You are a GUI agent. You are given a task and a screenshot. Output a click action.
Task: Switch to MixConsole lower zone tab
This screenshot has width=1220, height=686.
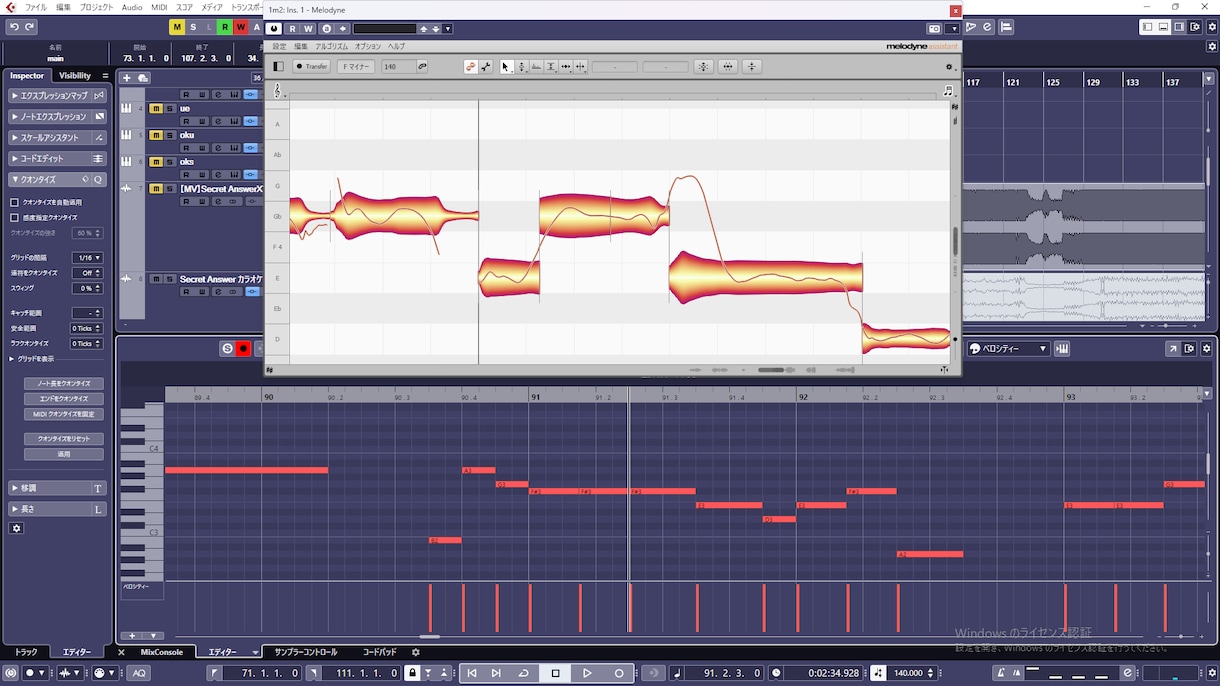(x=161, y=652)
